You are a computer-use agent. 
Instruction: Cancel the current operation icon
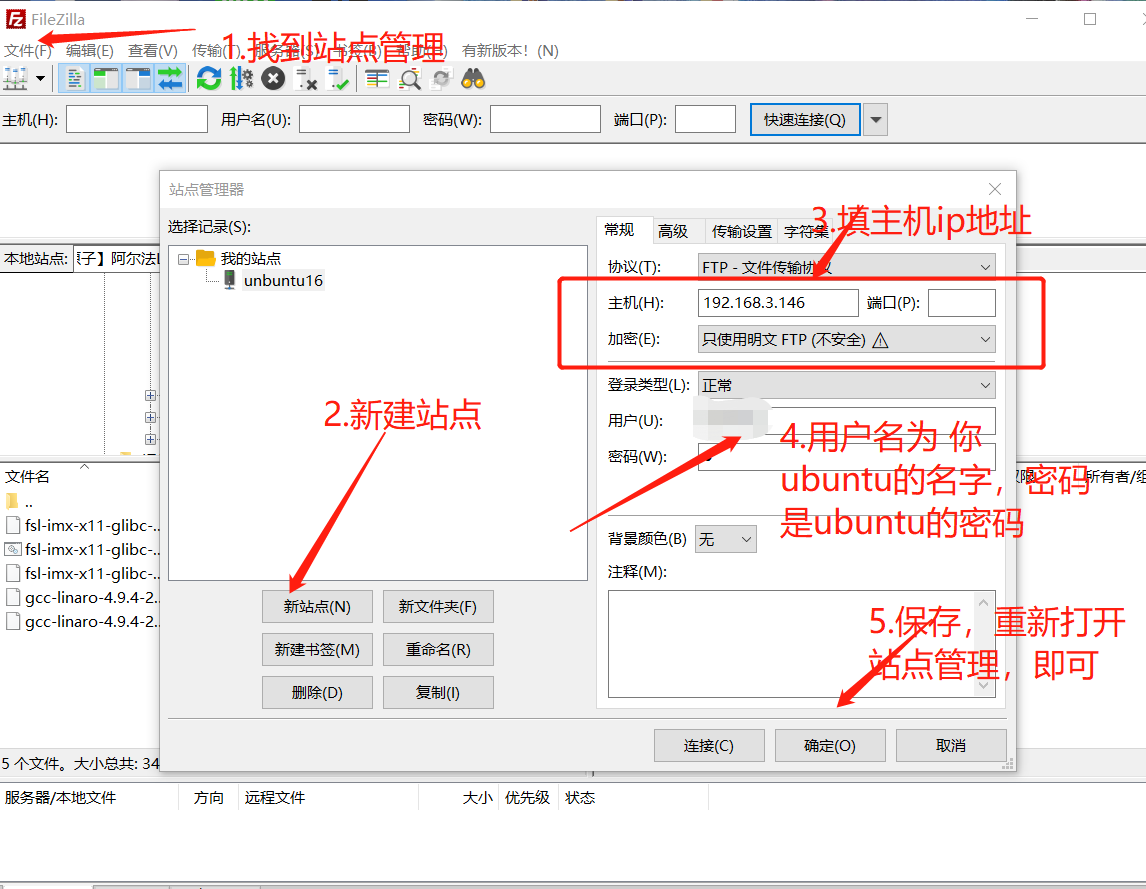(273, 78)
